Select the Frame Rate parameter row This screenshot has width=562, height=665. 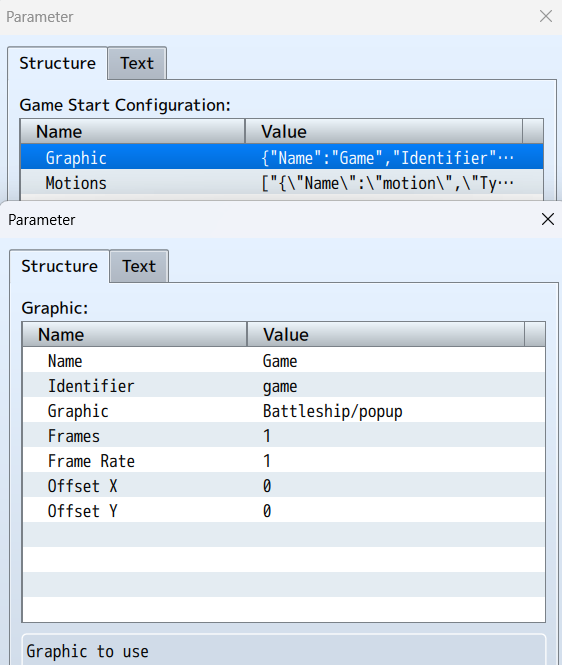coord(284,460)
